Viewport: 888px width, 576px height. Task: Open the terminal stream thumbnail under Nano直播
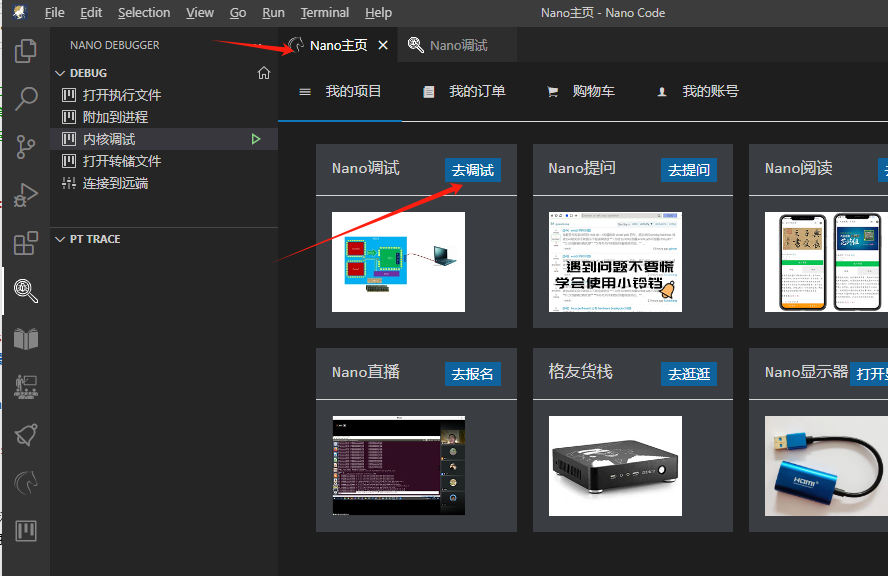tap(398, 466)
